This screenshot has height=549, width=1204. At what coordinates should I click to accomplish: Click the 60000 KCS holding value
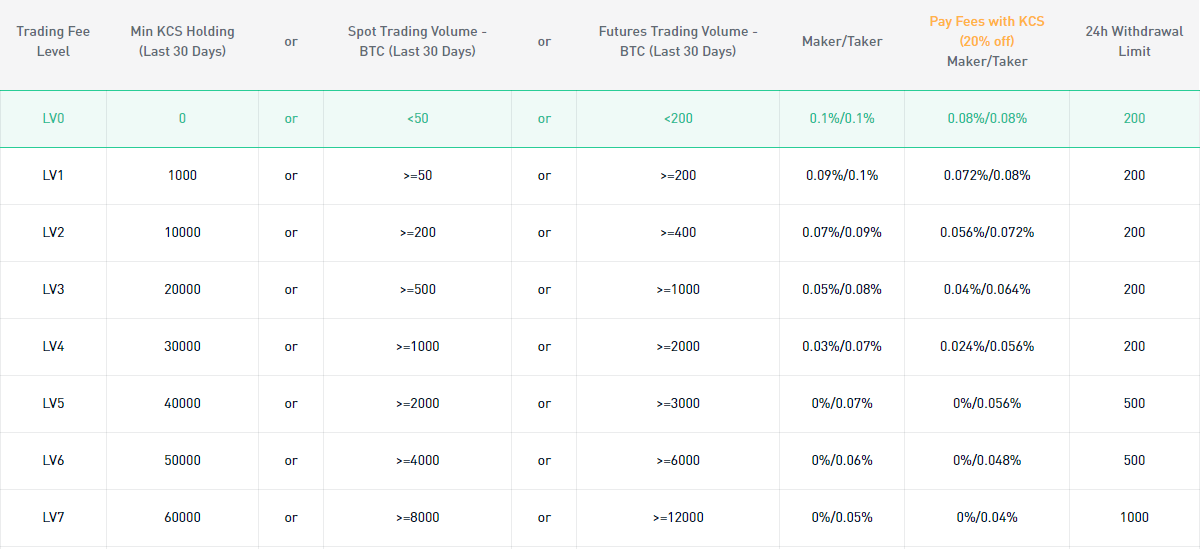(x=182, y=518)
